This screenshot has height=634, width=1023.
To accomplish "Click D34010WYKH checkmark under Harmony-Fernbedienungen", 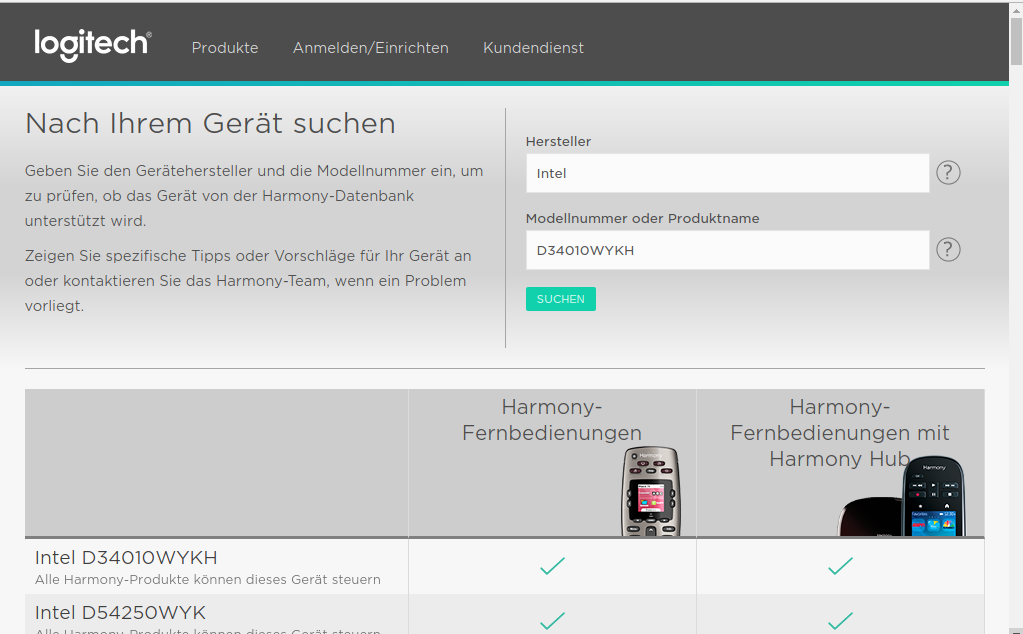I will (x=553, y=566).
